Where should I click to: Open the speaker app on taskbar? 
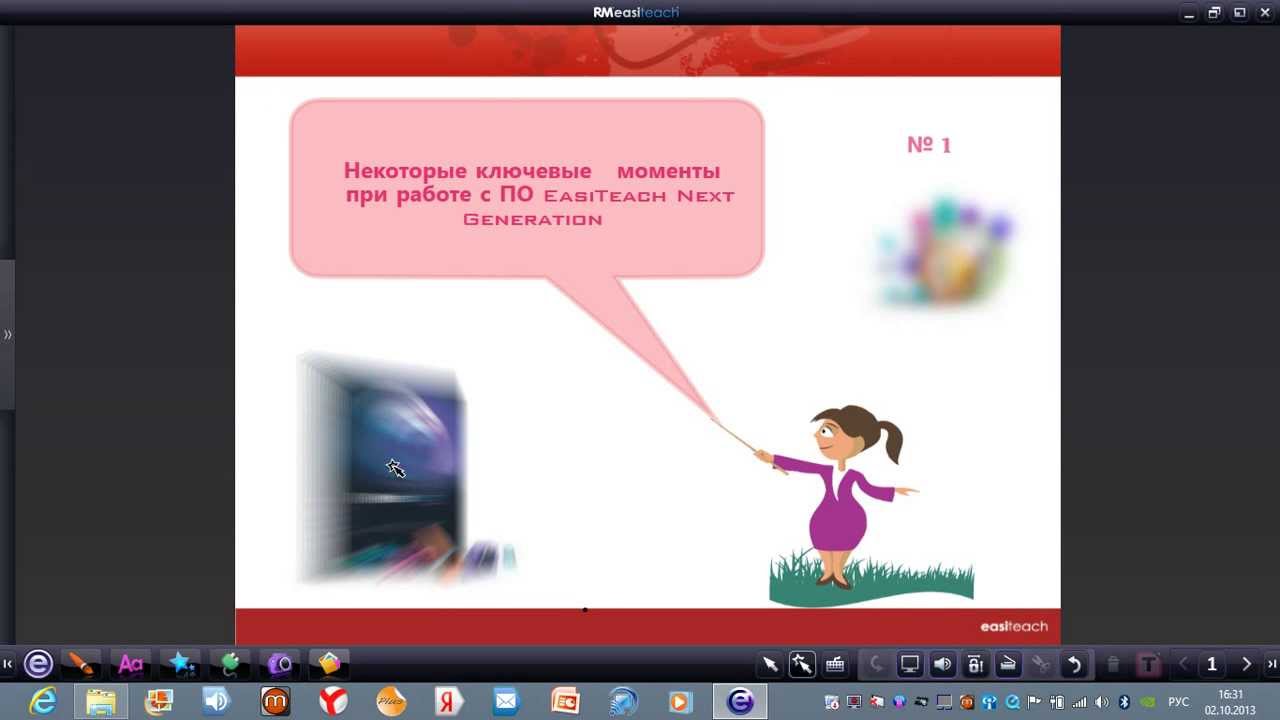pos(216,702)
